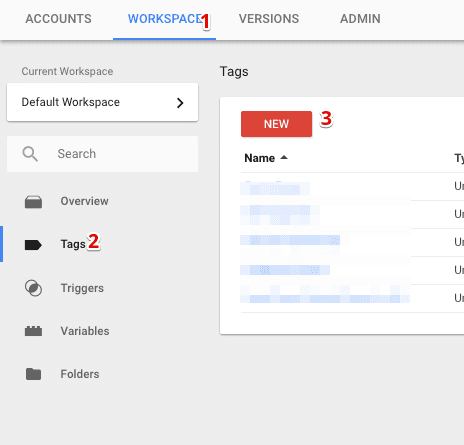Open the third blurred tag name link
This screenshot has width=464, height=445.
pos(290,240)
